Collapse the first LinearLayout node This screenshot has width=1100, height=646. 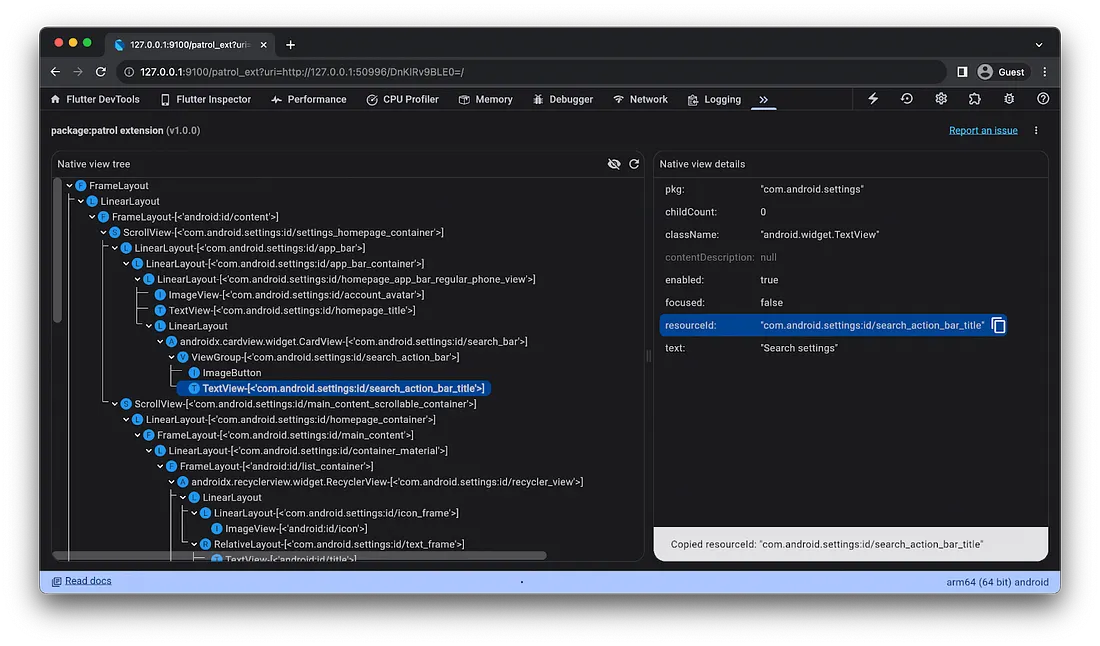click(81, 201)
